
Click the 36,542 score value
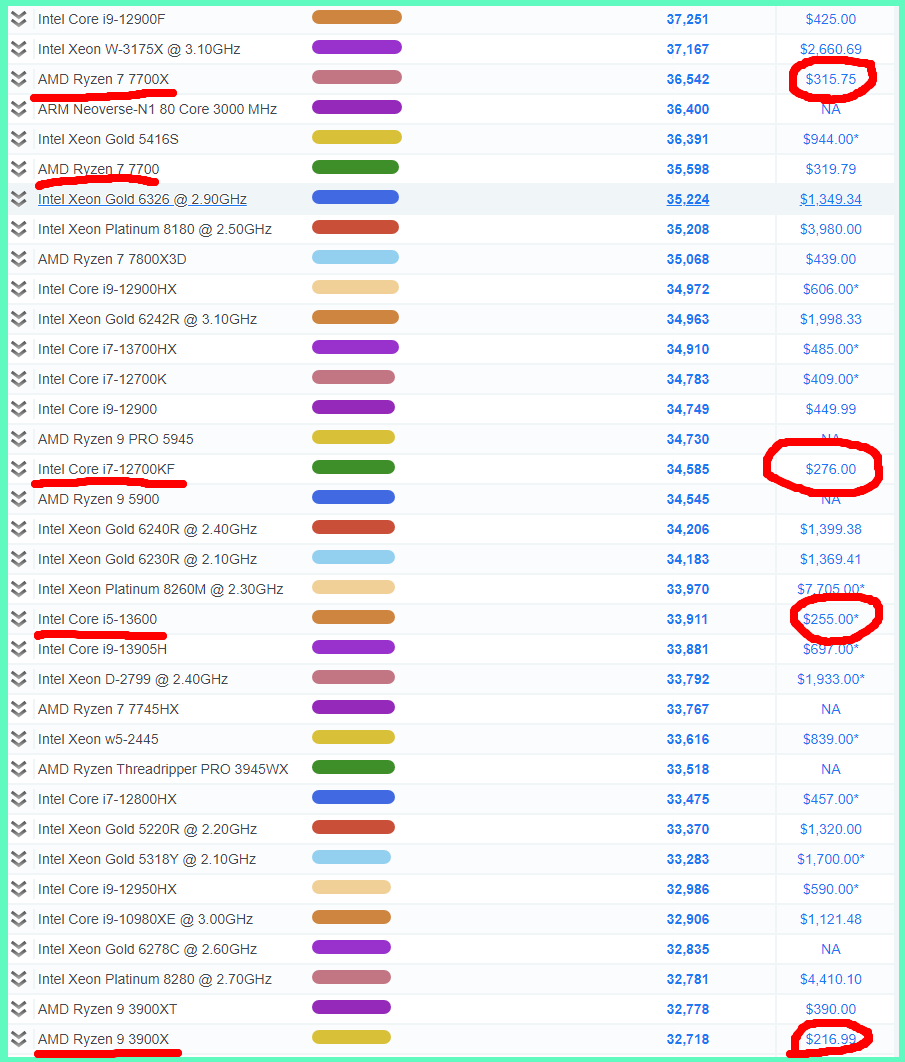coord(688,79)
